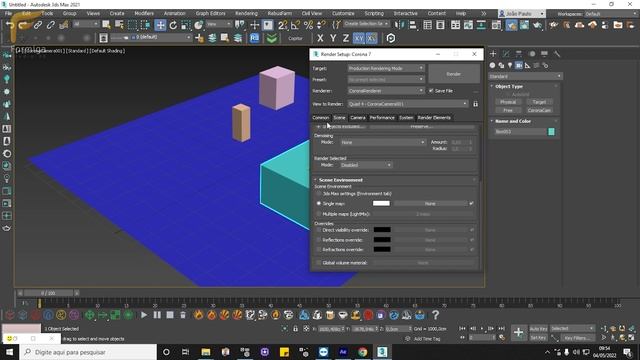Select the Link tool in main toolbar

click(38, 25)
